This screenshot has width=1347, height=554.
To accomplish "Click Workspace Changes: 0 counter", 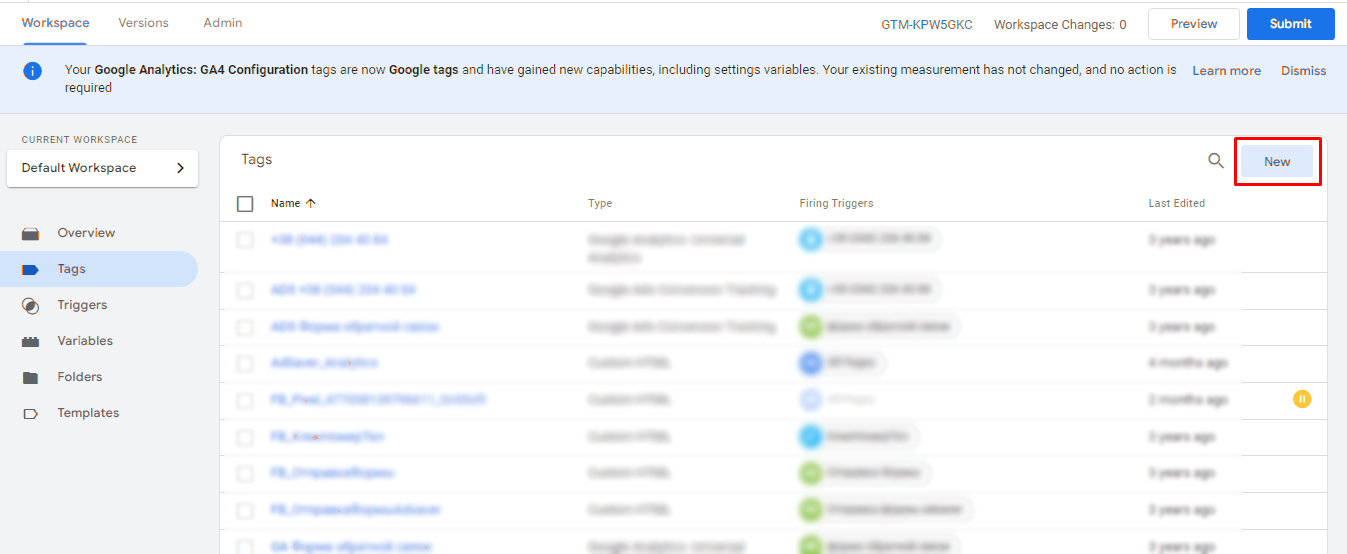I will click(1060, 25).
